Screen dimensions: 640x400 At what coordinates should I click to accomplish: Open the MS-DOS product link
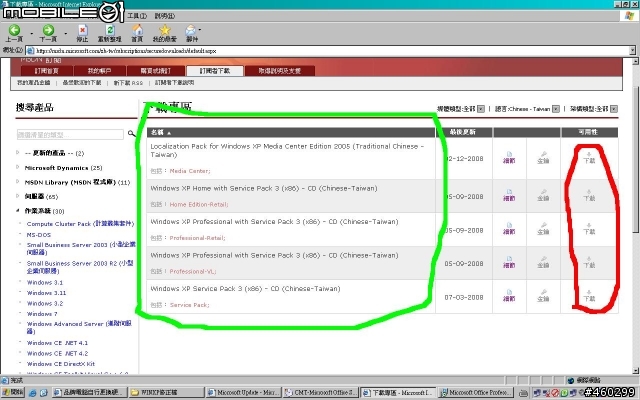coord(39,235)
